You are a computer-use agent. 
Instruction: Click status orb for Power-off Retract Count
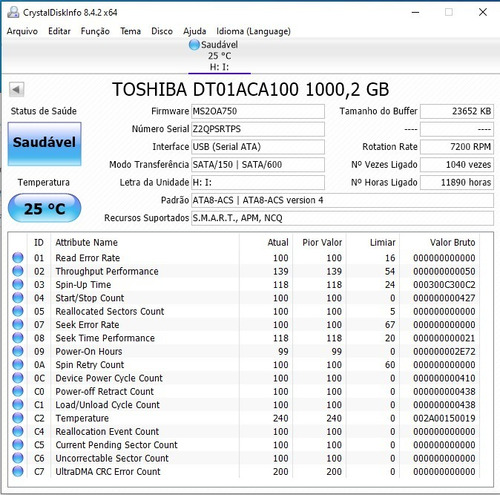[x=18, y=391]
